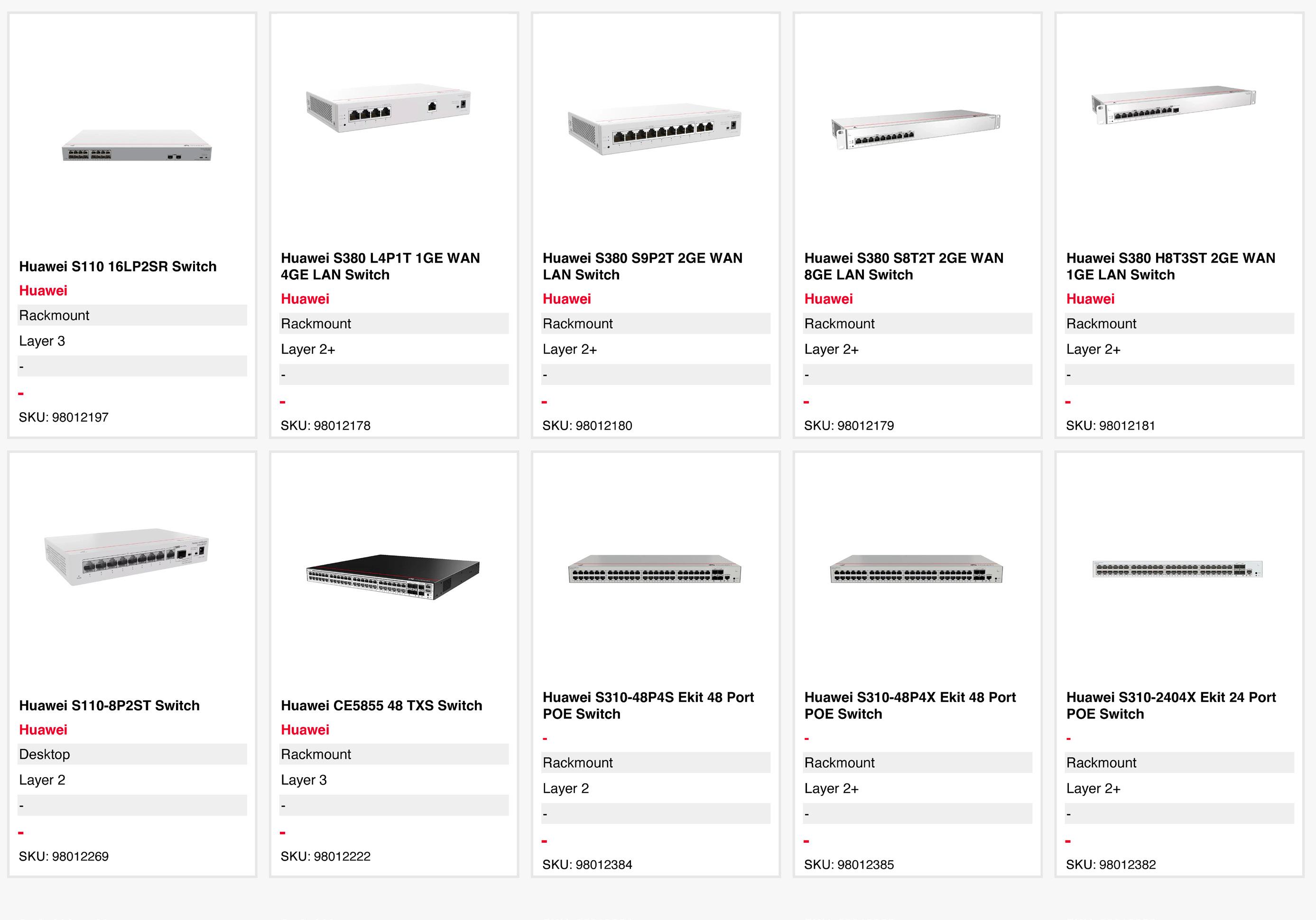Open Huawei S110 16LP2SR Switch product image
Viewport: 1316px width, 920px height.
point(137,146)
